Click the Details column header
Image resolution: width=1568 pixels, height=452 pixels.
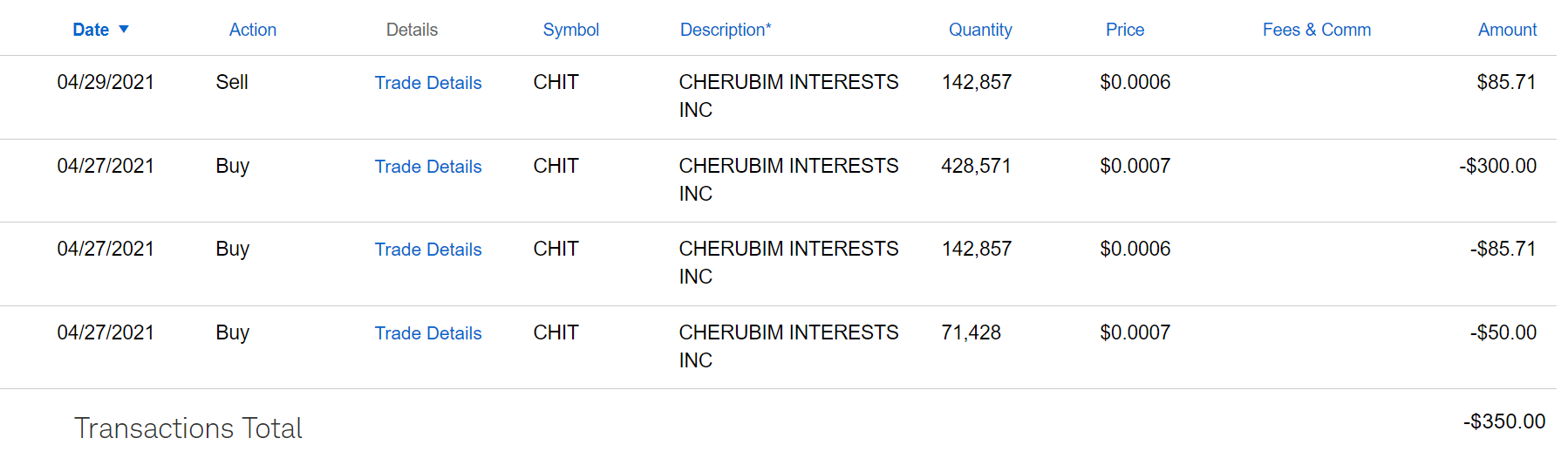tap(412, 30)
